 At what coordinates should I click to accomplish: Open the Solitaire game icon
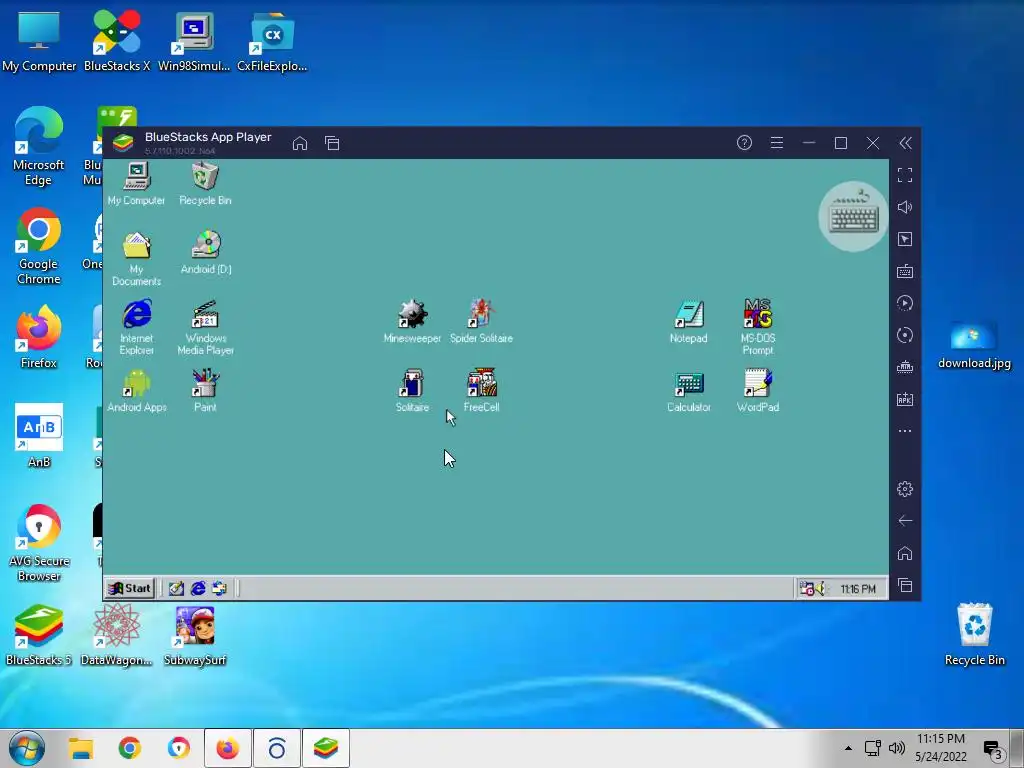tap(412, 390)
